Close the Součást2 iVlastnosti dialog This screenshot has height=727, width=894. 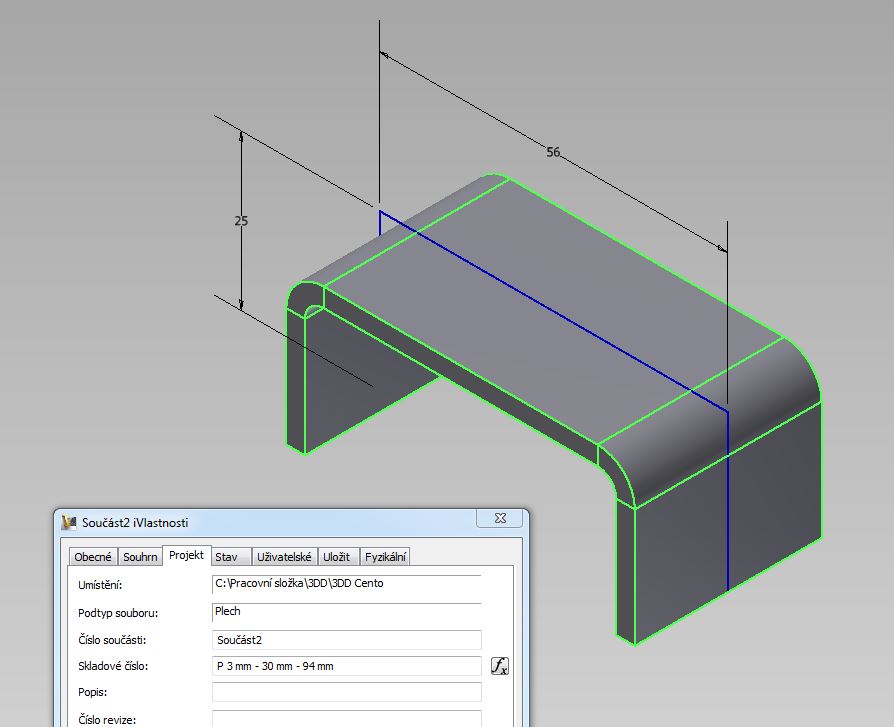[x=500, y=518]
